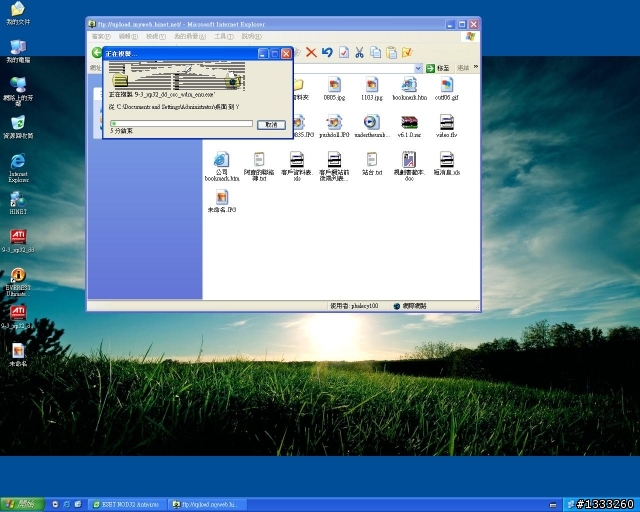This screenshot has width=640, height=512.
Task: Click the 移至 Go button
Action: (x=438, y=68)
